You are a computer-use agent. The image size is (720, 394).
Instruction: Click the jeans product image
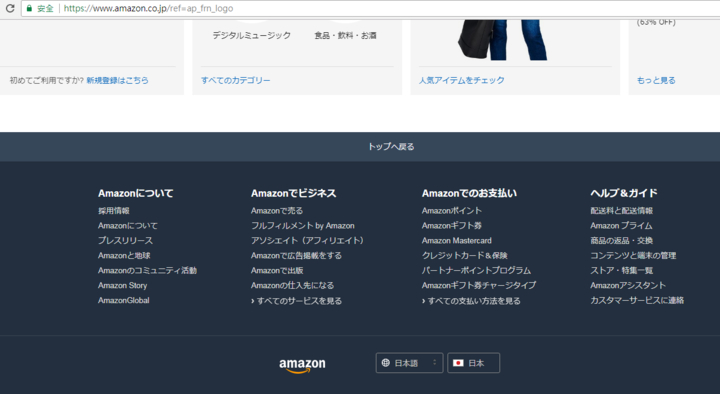(503, 40)
